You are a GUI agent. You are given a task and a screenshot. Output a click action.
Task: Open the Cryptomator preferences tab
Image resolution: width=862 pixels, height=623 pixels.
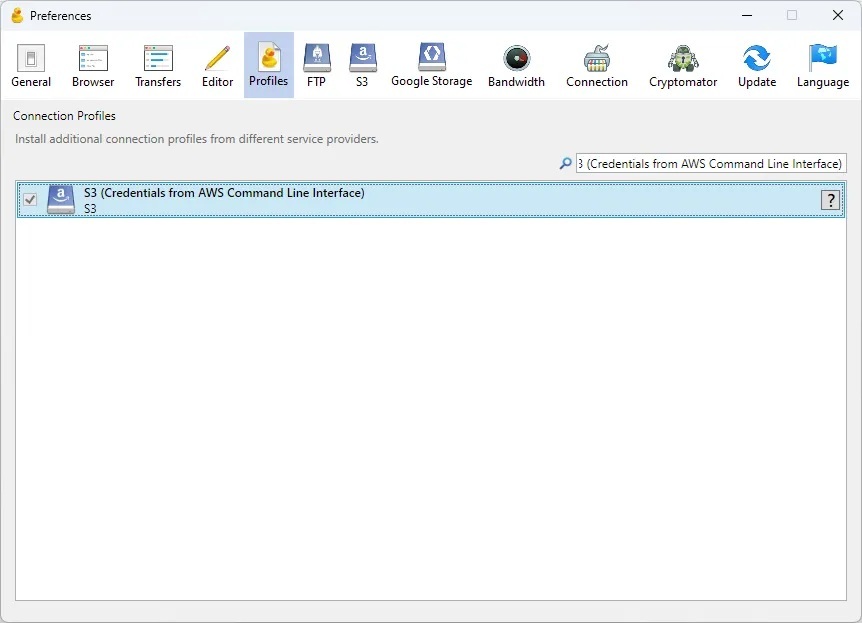pos(683,65)
